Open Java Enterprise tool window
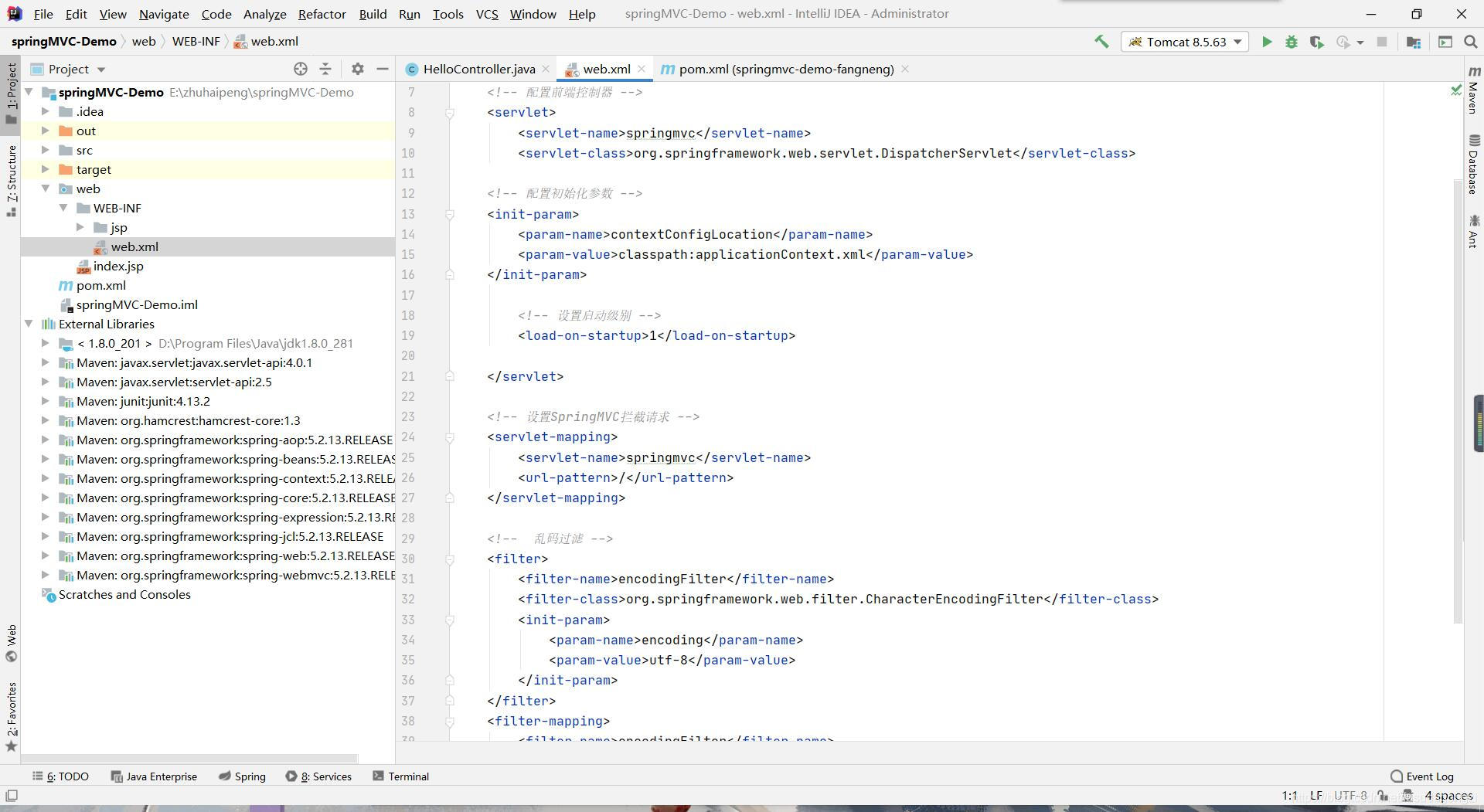This screenshot has height=812, width=1484. 154,776
